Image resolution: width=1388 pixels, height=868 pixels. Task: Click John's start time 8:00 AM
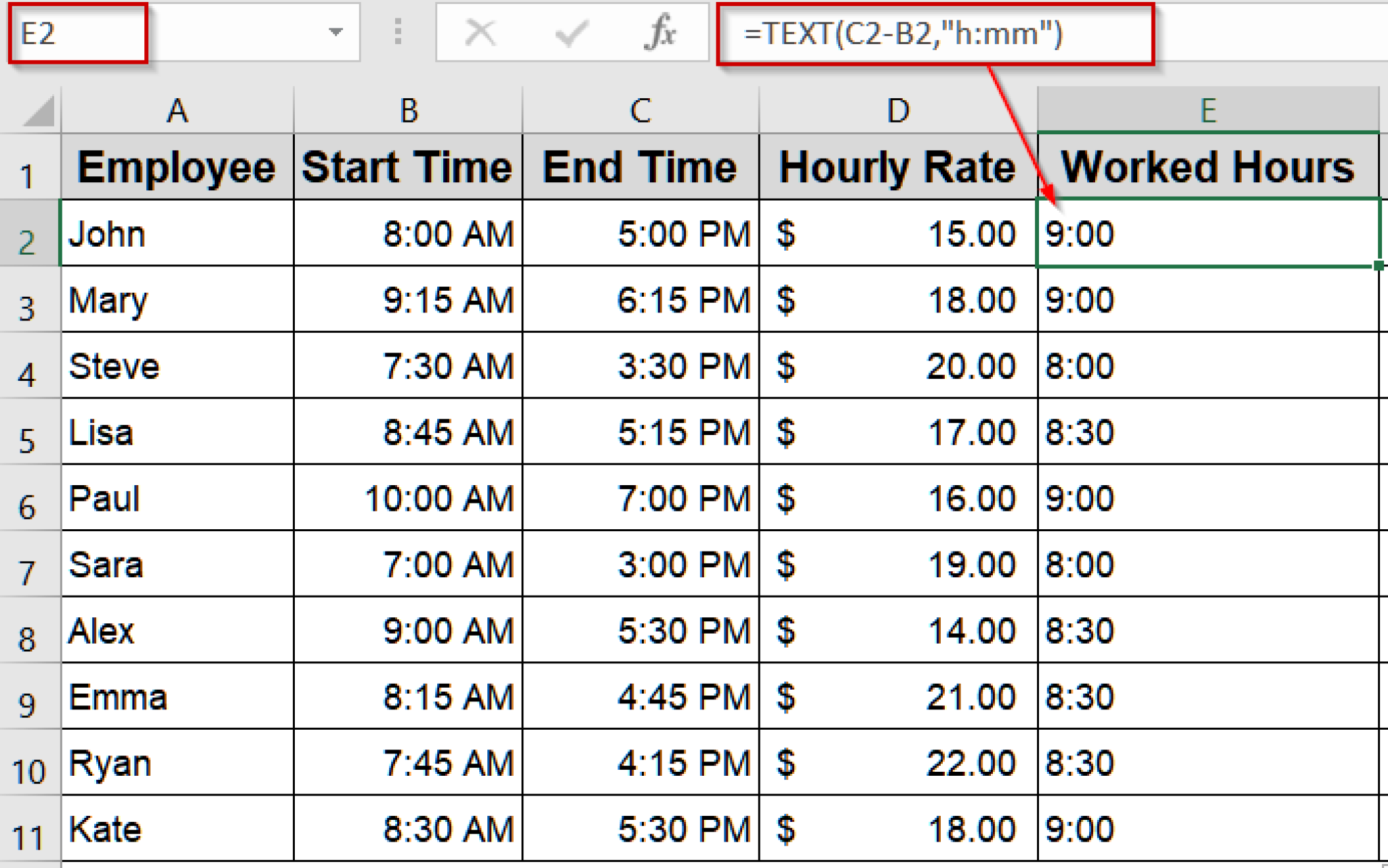[408, 233]
